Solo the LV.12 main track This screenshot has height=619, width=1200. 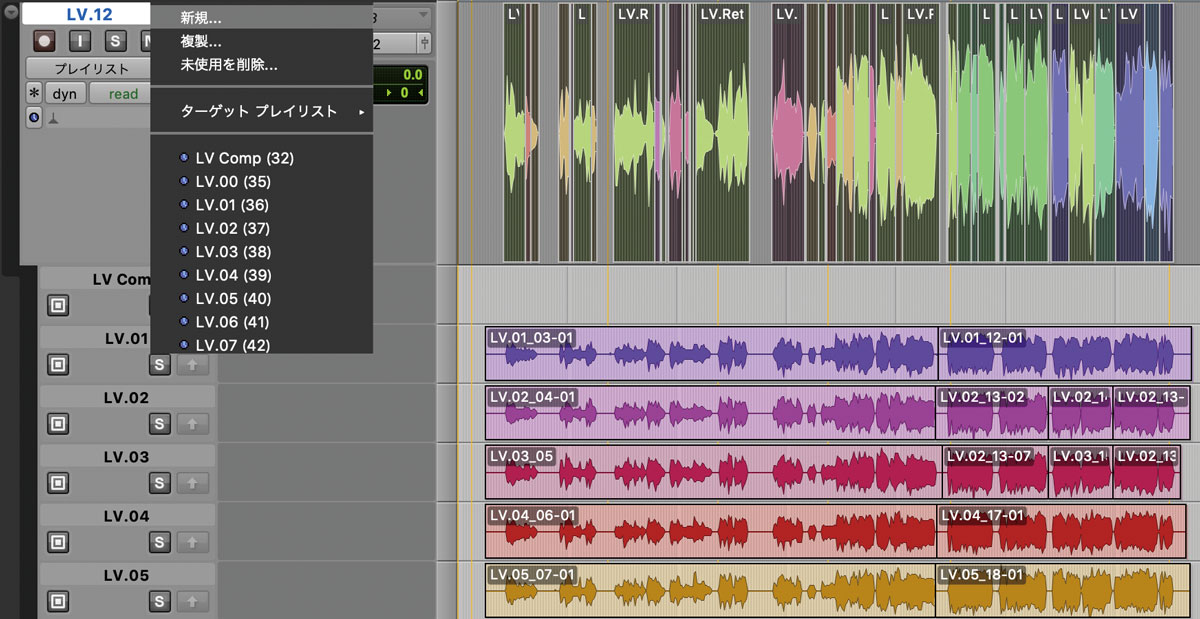(115, 42)
